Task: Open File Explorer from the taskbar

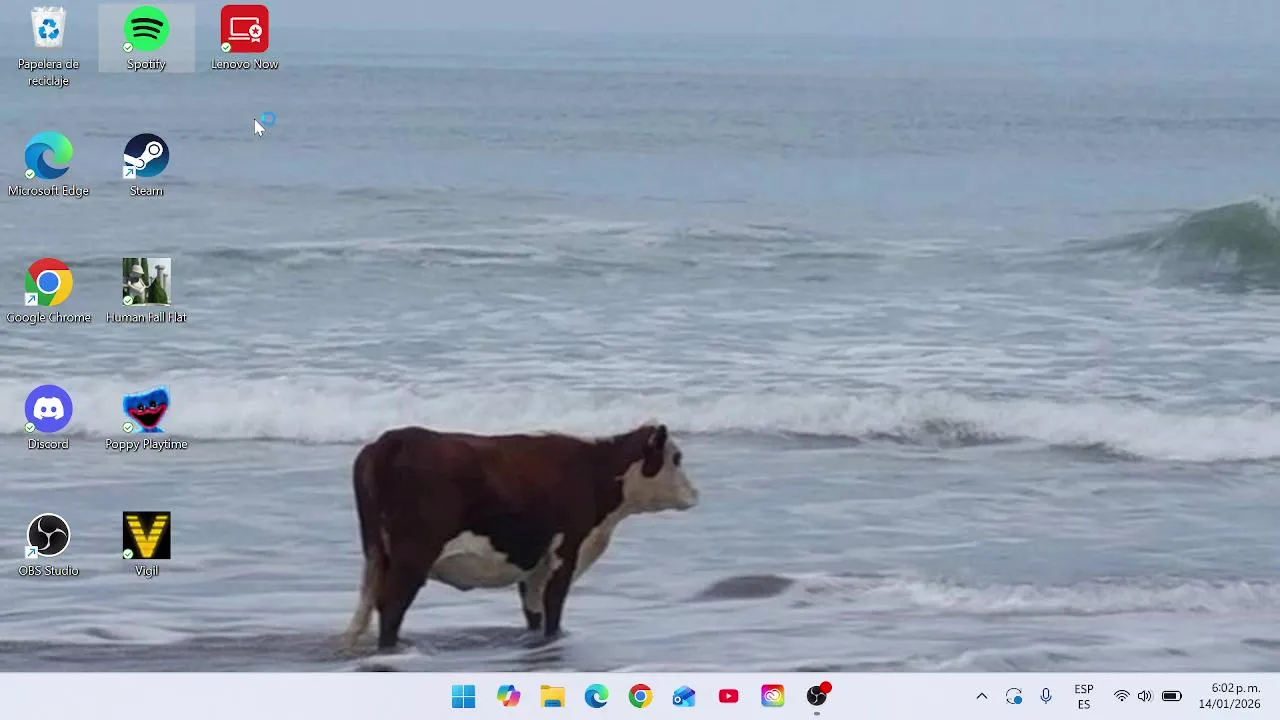Action: (x=552, y=696)
